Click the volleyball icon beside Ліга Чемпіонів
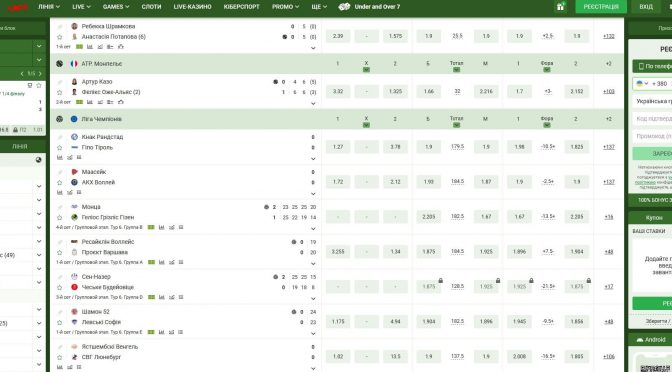 [60, 119]
